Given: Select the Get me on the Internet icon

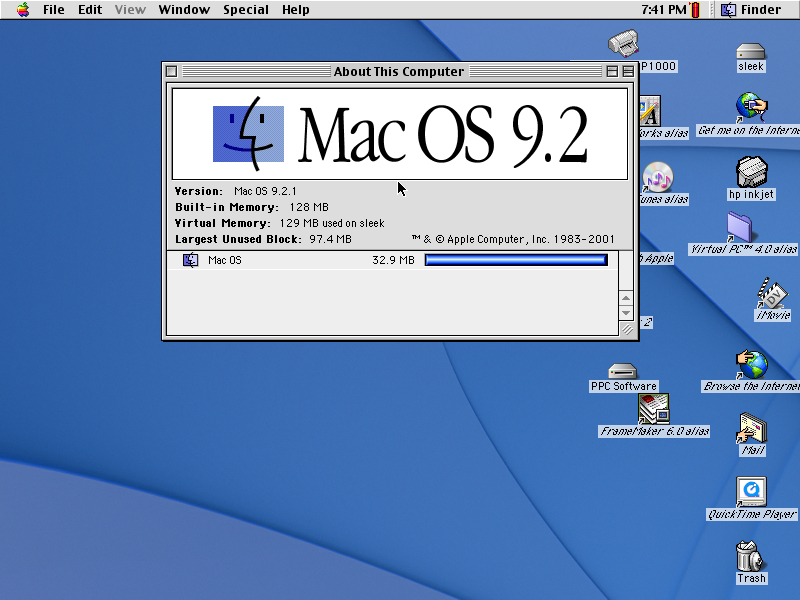Looking at the screenshot, I should click(751, 107).
